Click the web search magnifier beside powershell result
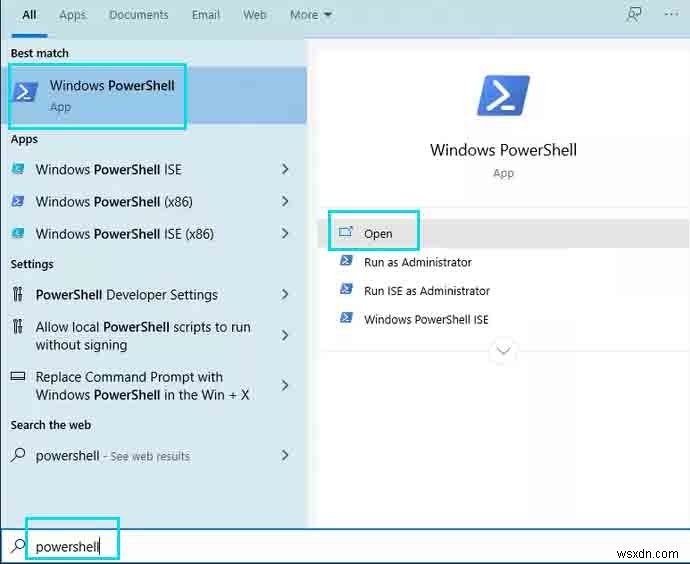Screen dimensions: 690x564 [x=18, y=455]
